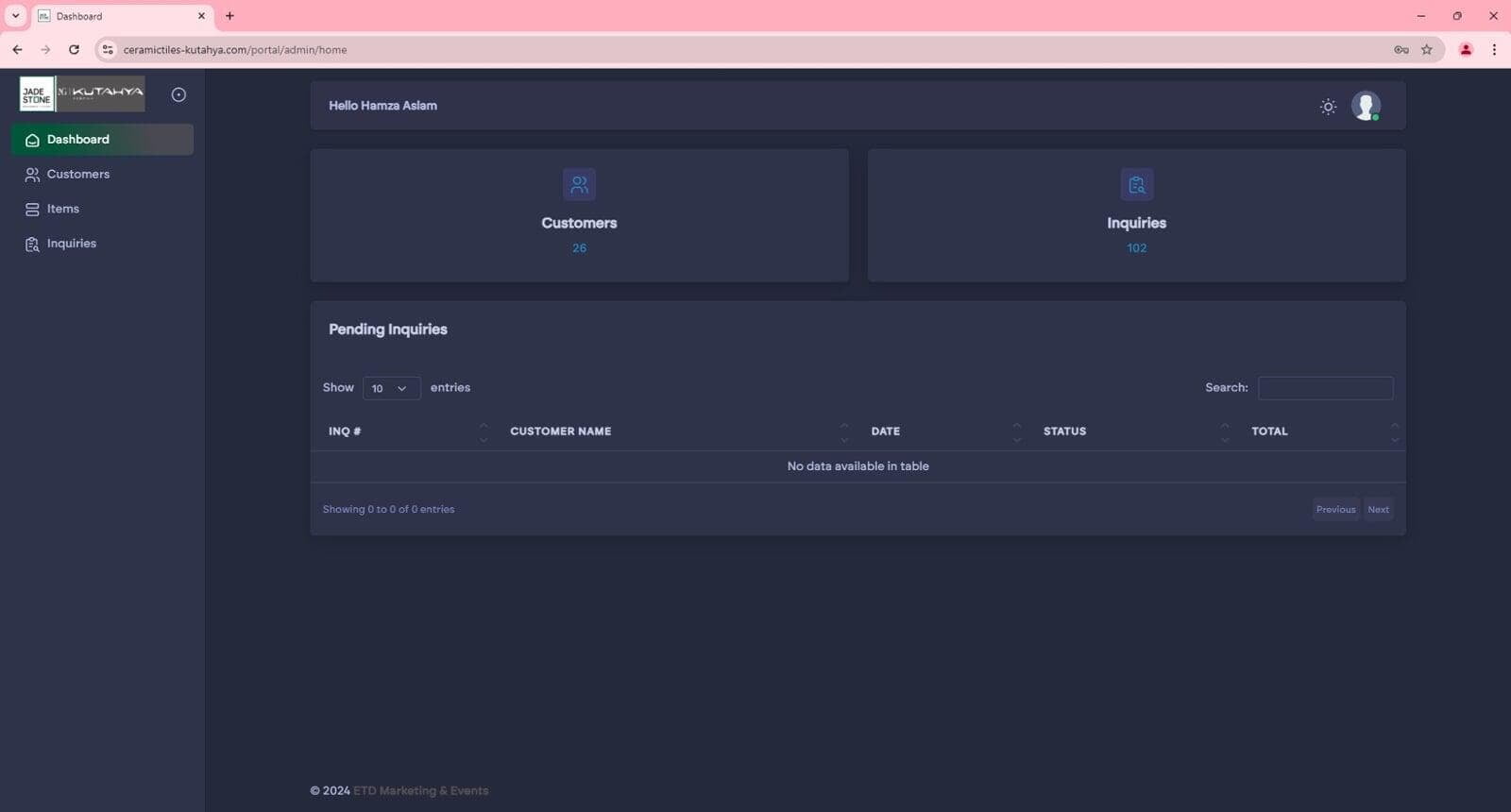This screenshot has height=812, width=1511.
Task: Sort table by INQ # column
Action: tap(406, 431)
